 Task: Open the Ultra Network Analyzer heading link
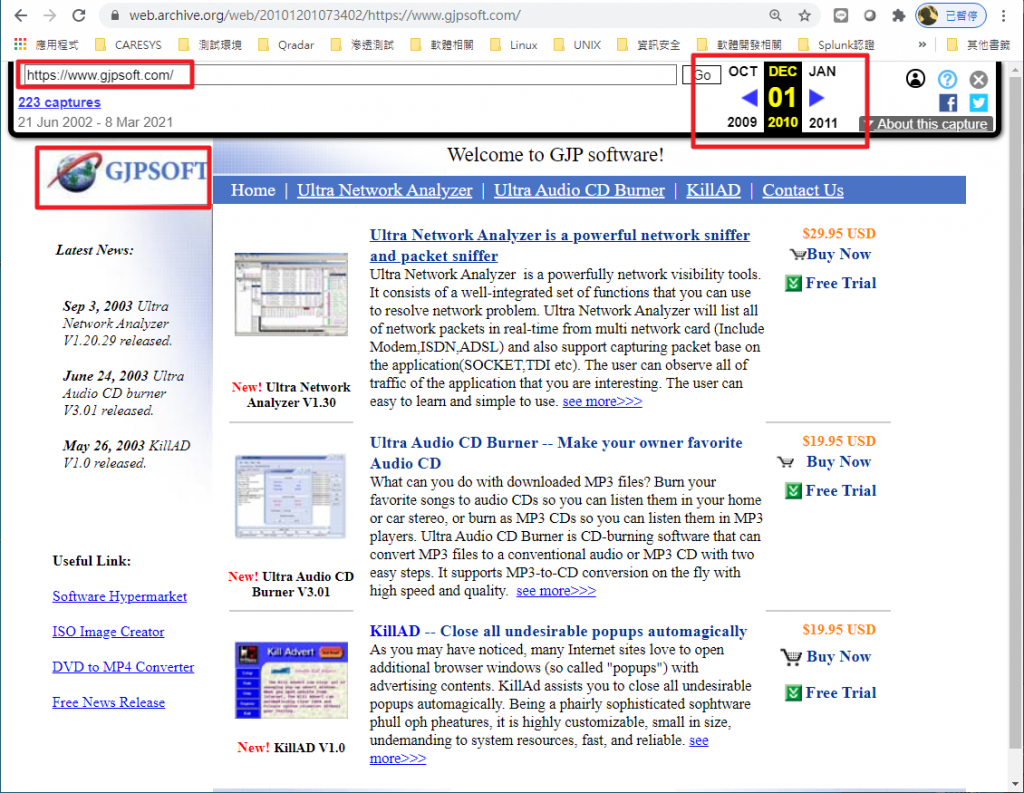560,245
